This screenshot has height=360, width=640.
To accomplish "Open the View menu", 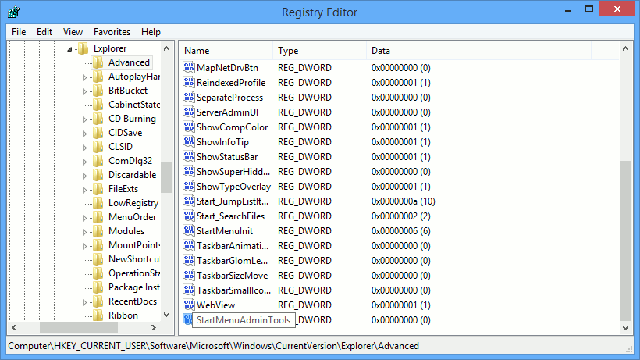I will [x=73, y=32].
